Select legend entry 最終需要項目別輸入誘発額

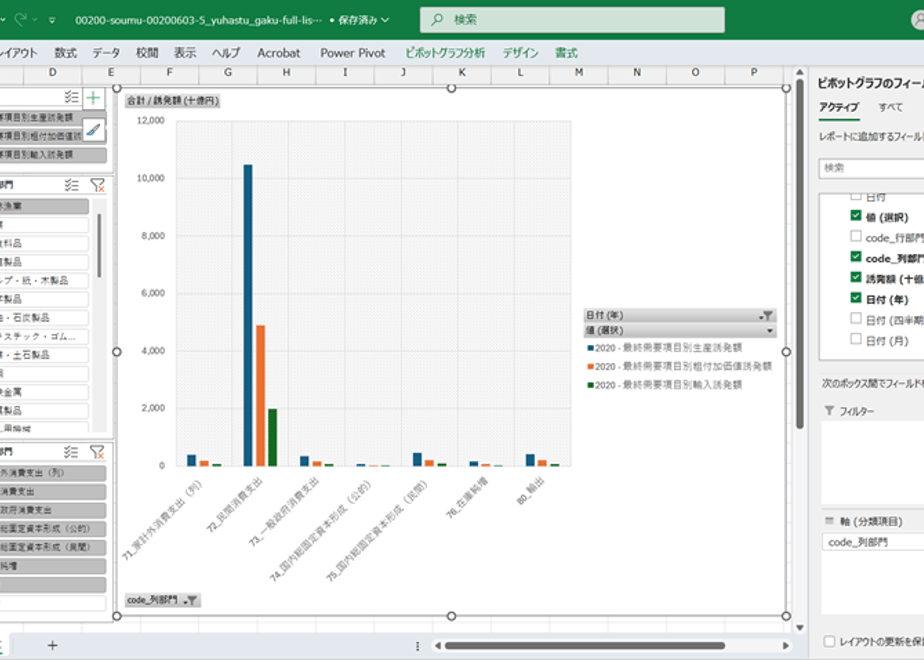(665, 385)
